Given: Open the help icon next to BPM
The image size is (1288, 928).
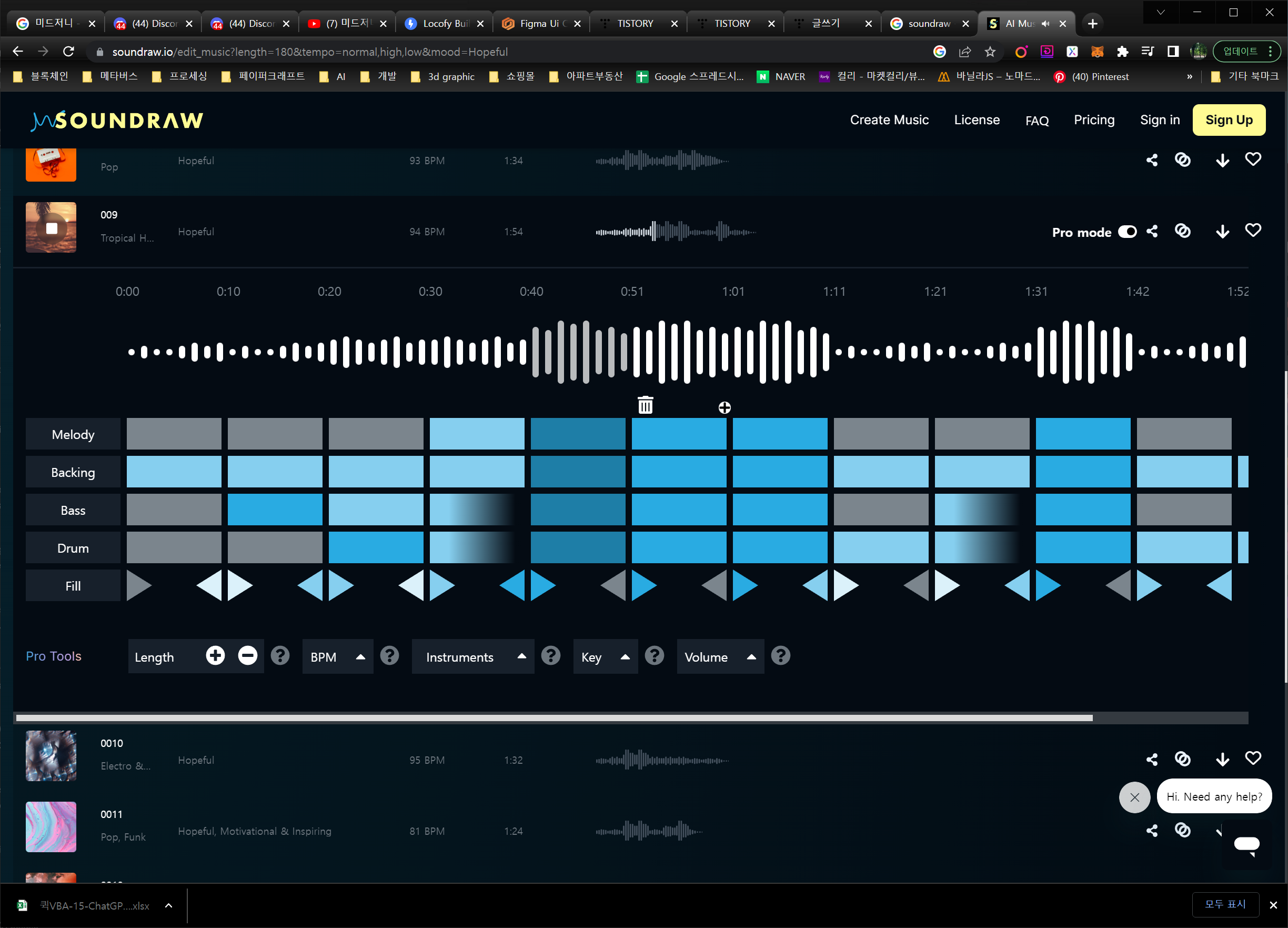Looking at the screenshot, I should click(x=389, y=656).
